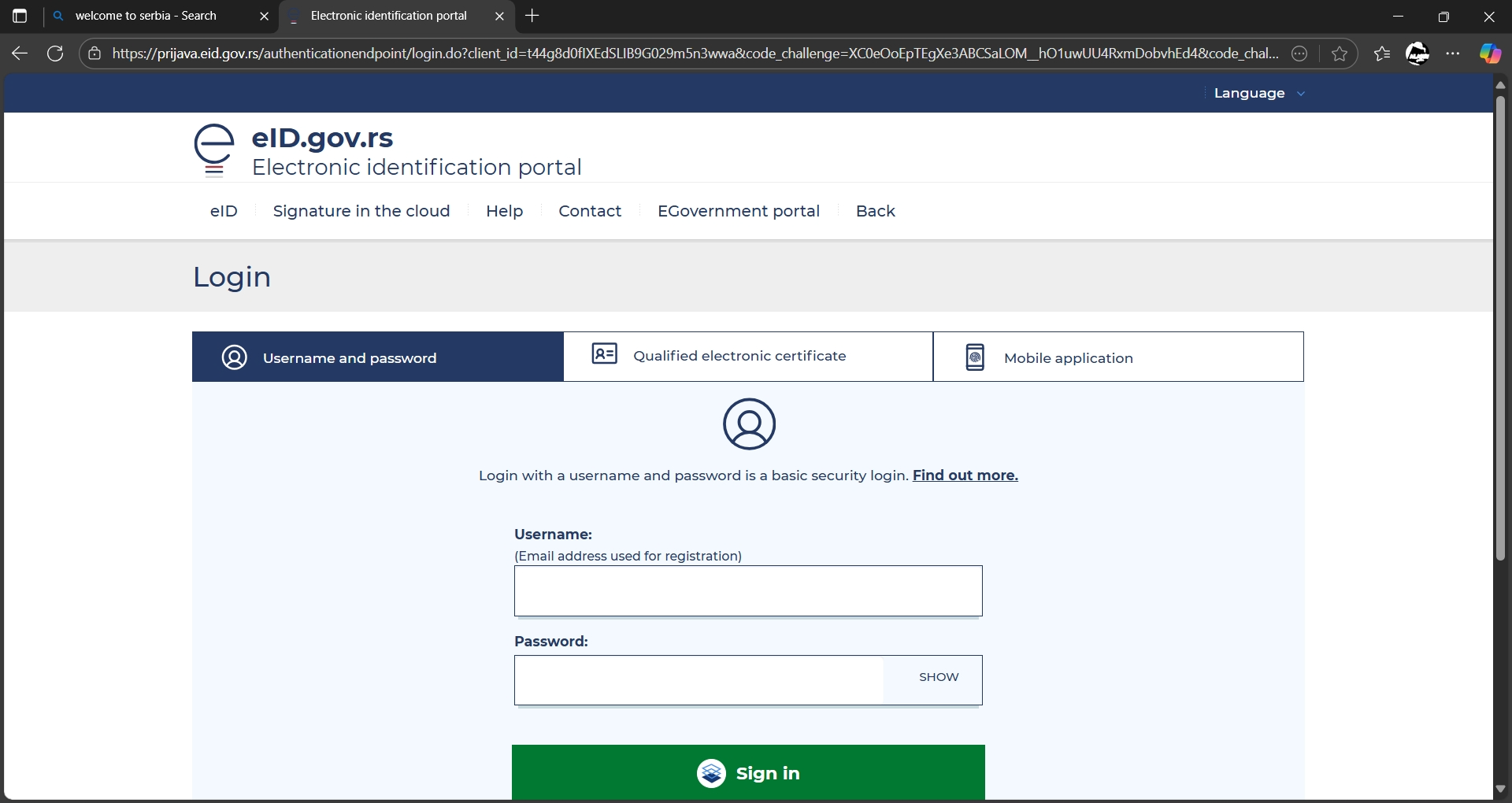Toggle password visibility with SHOW
Screen dimensions: 1512x803
(x=939, y=677)
